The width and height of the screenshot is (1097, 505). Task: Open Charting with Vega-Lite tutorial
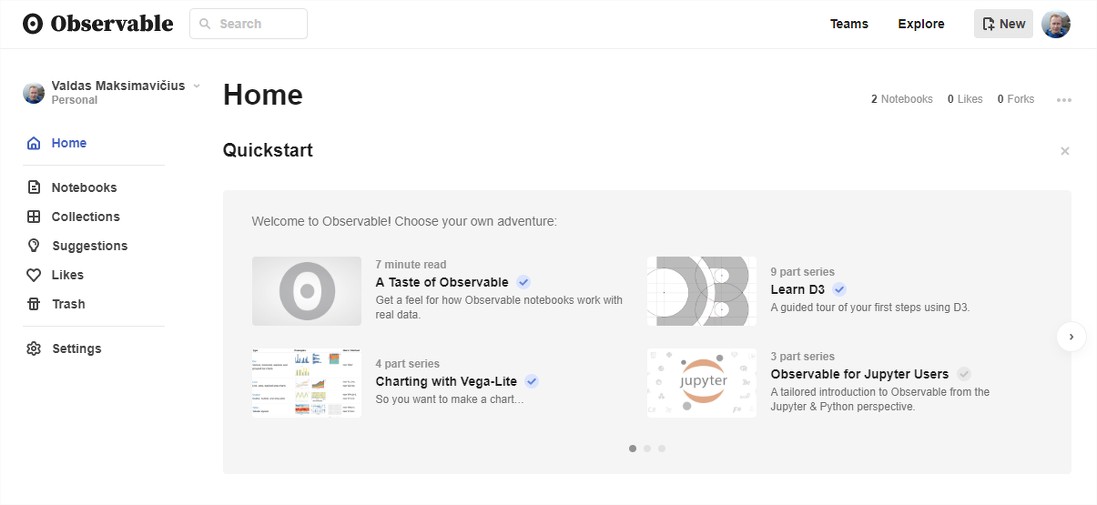point(446,381)
